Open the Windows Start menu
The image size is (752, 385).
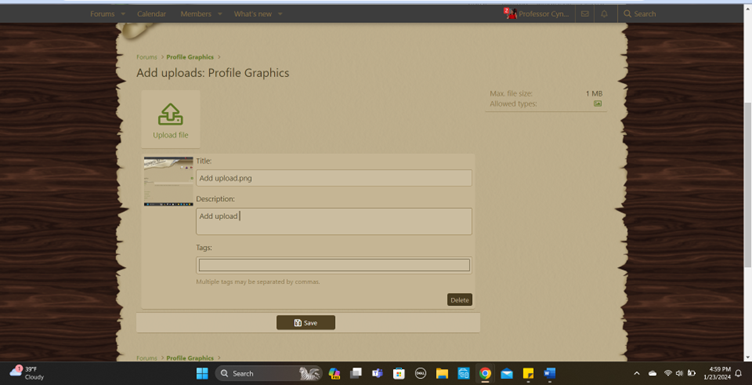(202, 373)
